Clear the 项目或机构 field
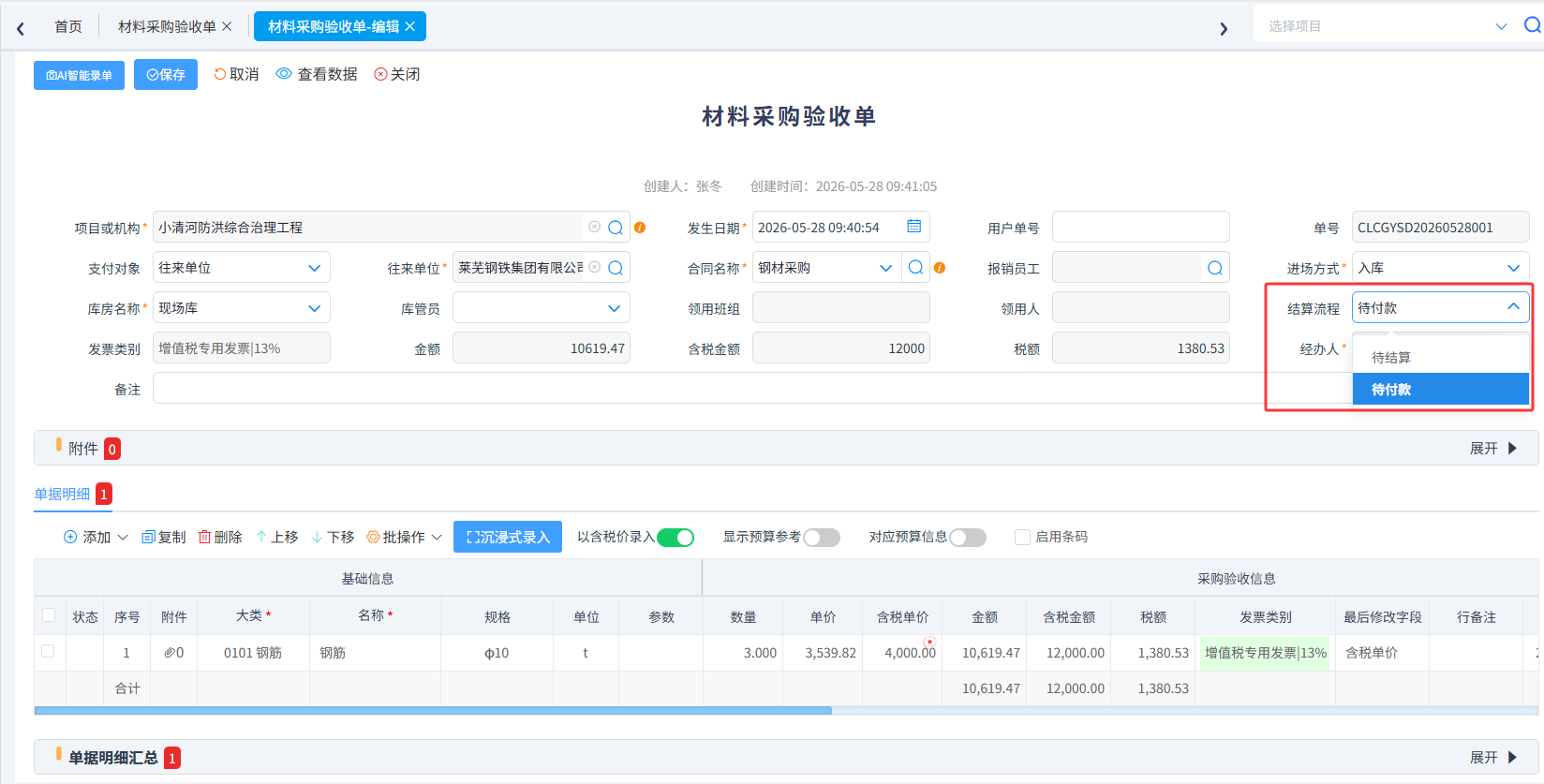1544x784 pixels. pos(594,227)
